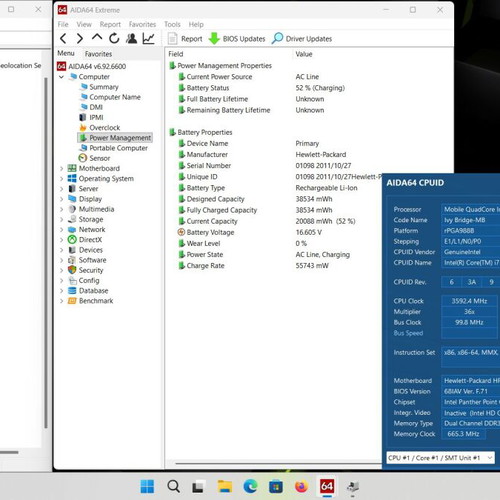Expand the Multimedia tree node

pos(61,209)
